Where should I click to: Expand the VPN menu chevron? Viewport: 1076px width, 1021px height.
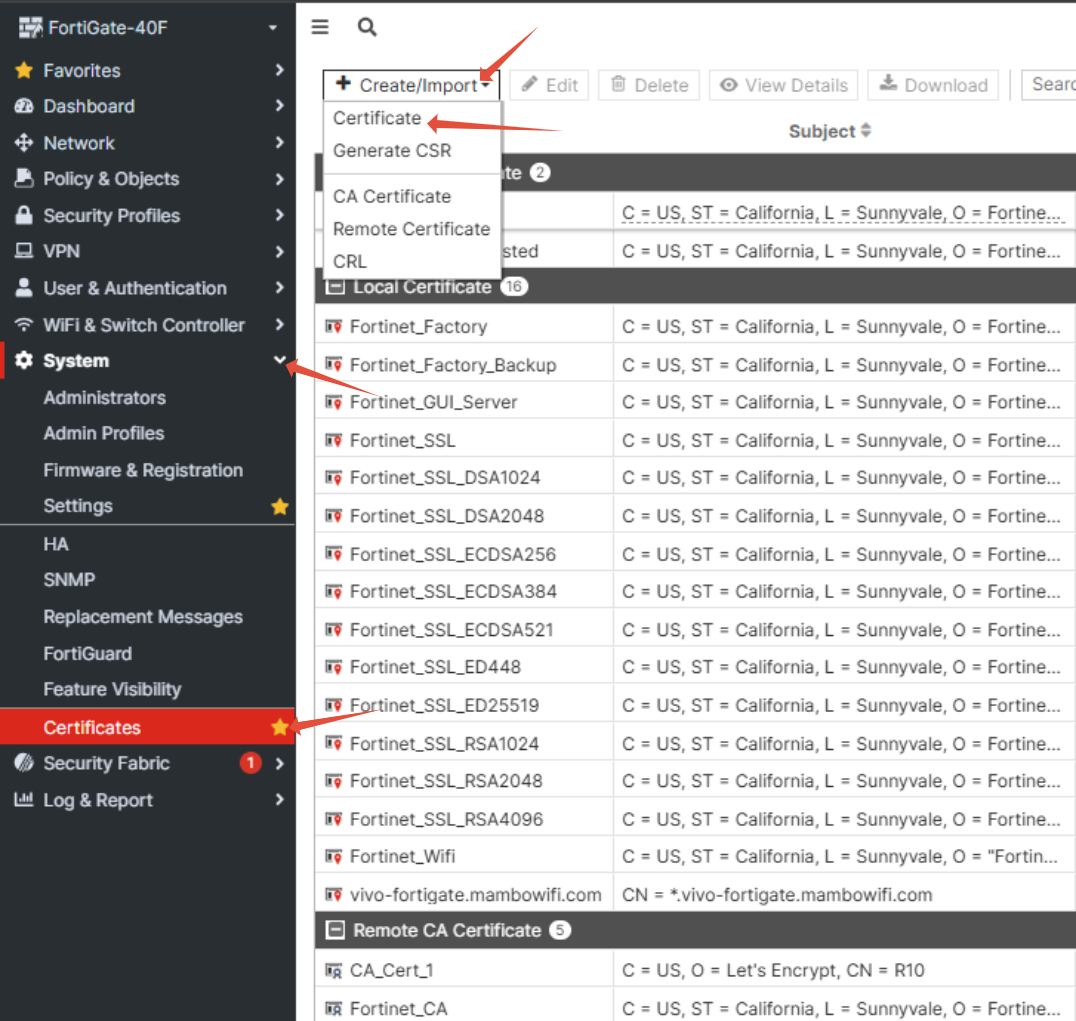pos(279,251)
